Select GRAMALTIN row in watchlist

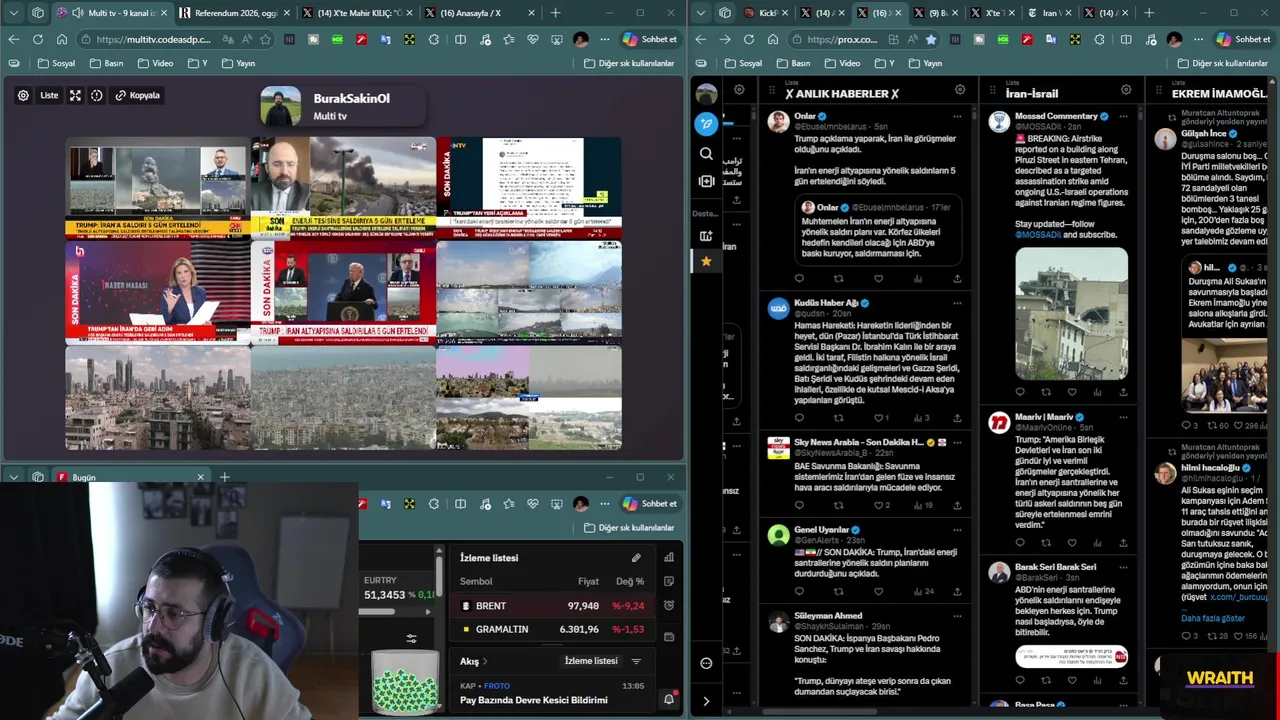(x=552, y=629)
